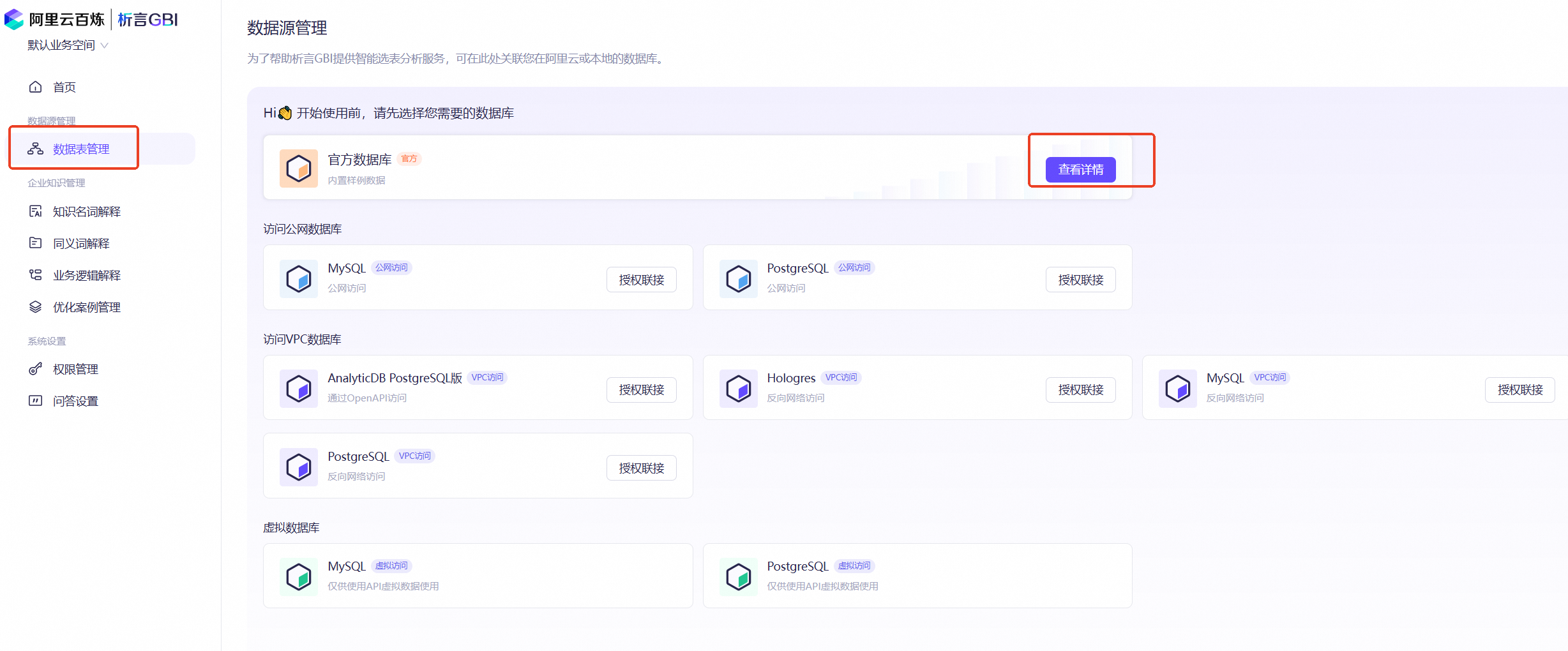The image size is (1568, 651).
Task: Click the 访问公网数据库 section heading
Action: point(303,229)
